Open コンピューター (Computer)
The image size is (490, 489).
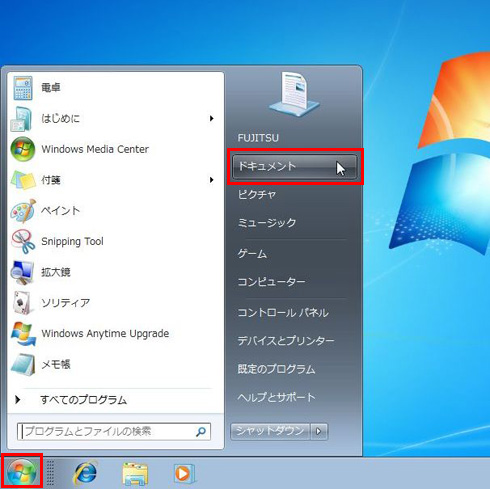[x=271, y=282]
